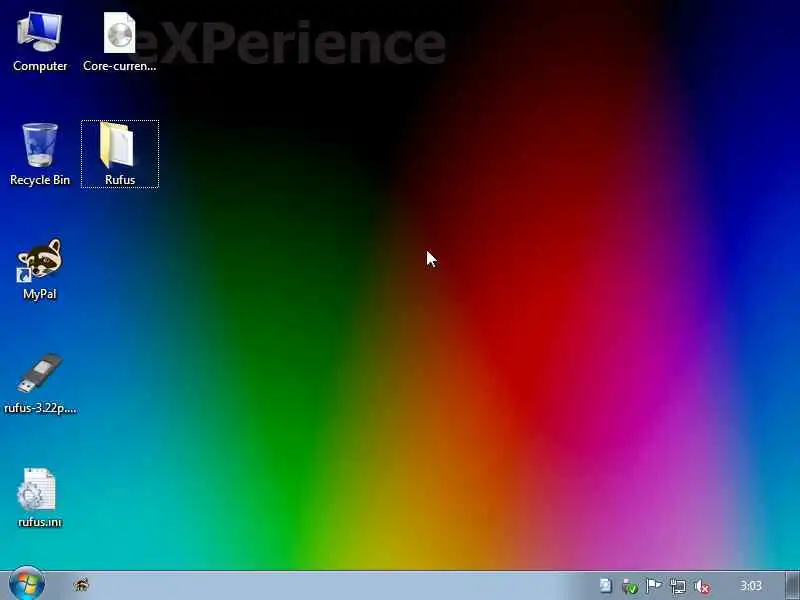Select the Rufus folder on the desktop
Screen dimensions: 800x600
pyautogui.click(x=119, y=154)
